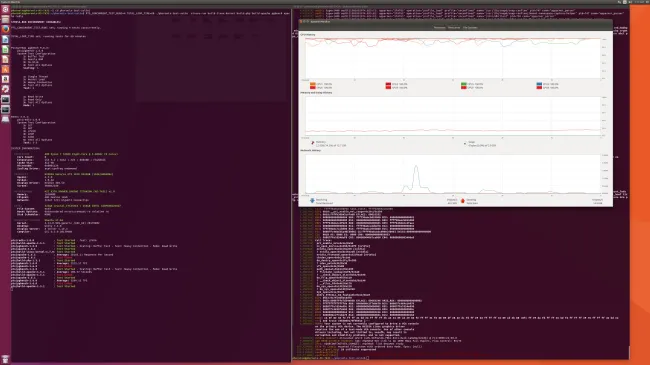The image size is (650, 365).
Task: Click the blue Receiving arrow icon
Action: (312, 201)
